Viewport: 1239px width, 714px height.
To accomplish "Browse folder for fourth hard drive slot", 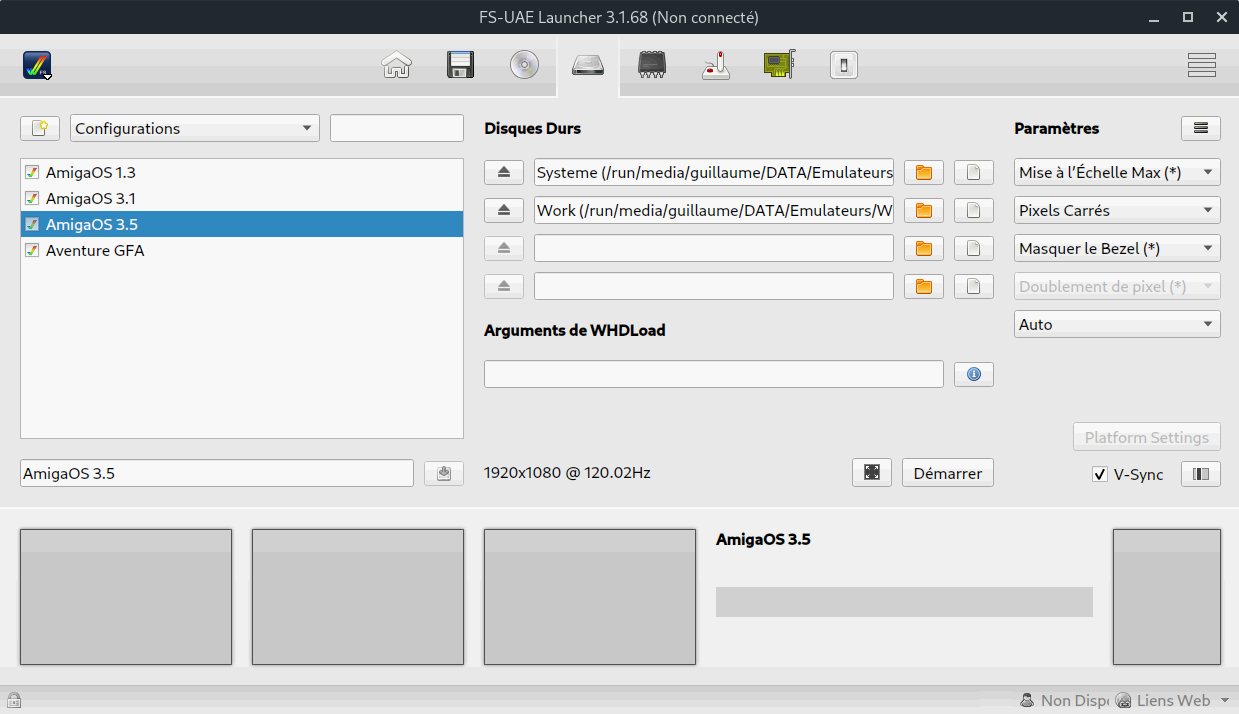I will 924,286.
